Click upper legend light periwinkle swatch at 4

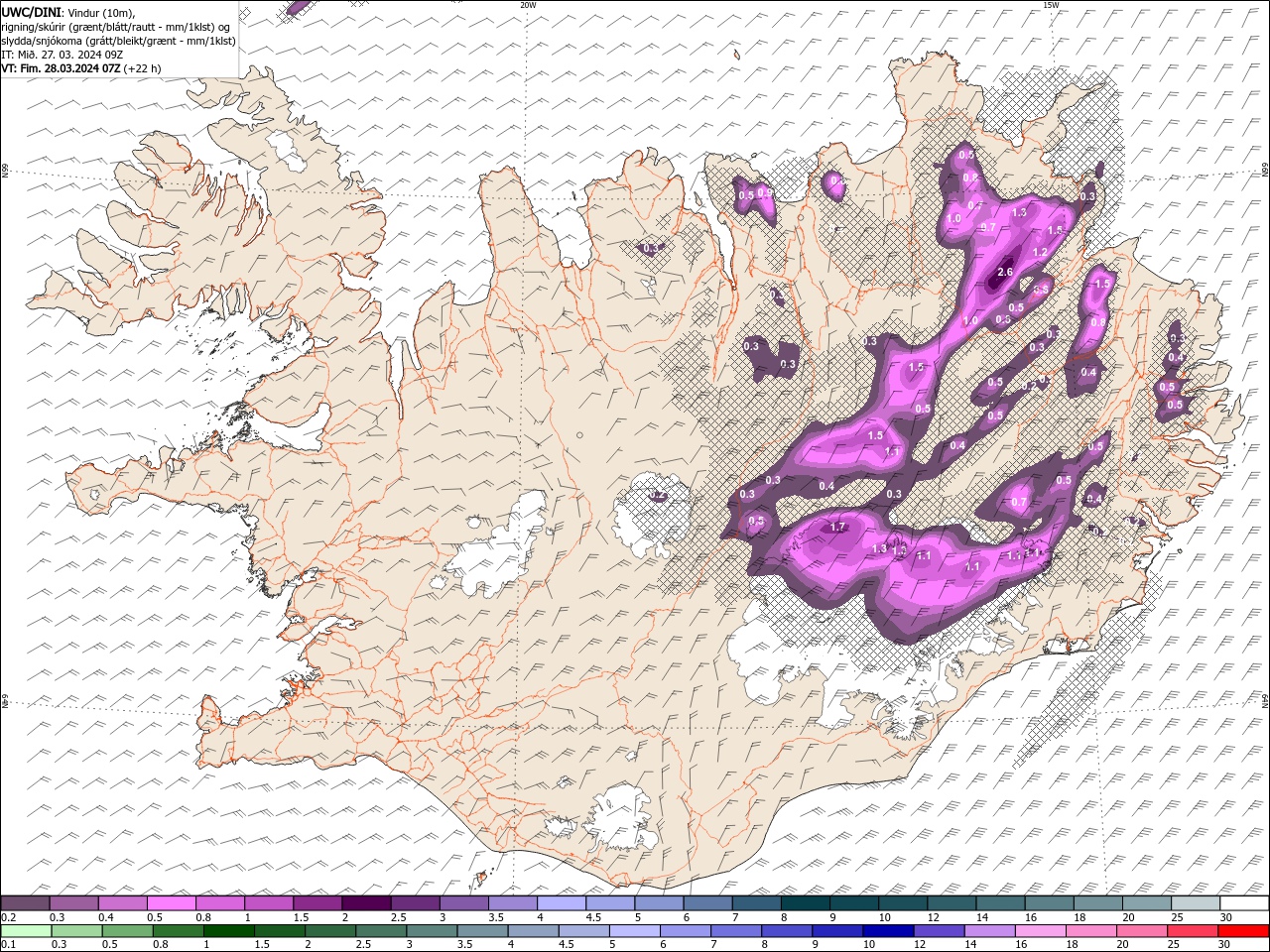pyautogui.click(x=561, y=903)
